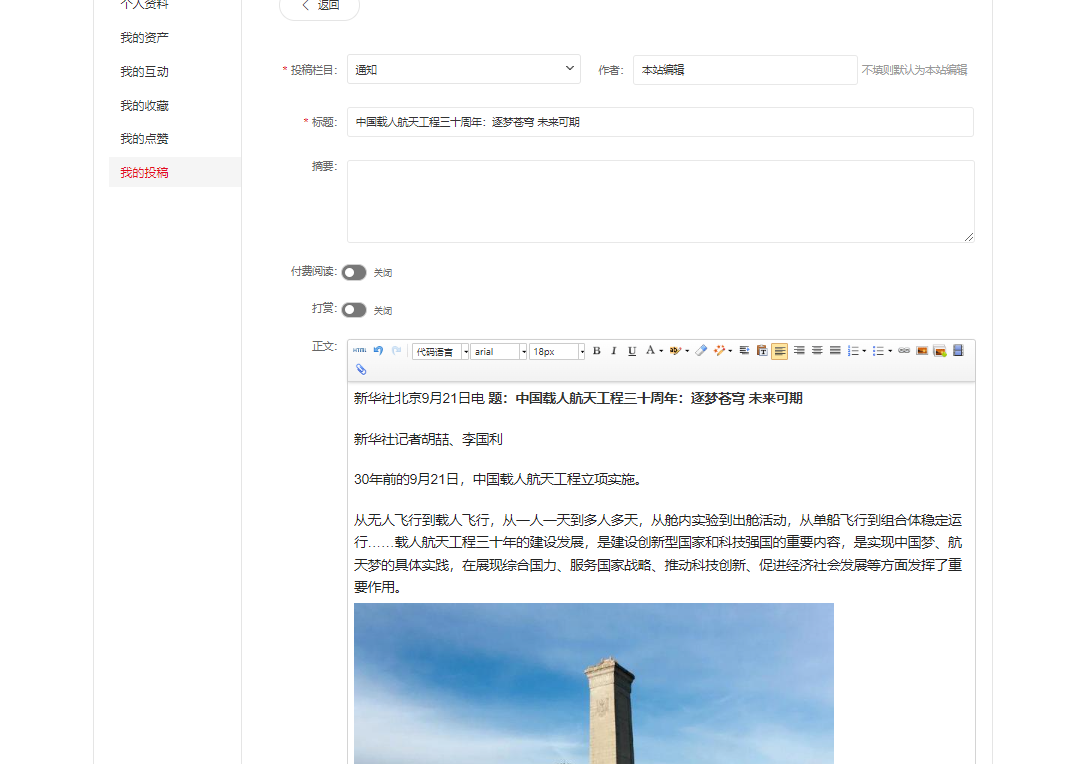Align text left
This screenshot has width=1092, height=764.
[x=780, y=351]
